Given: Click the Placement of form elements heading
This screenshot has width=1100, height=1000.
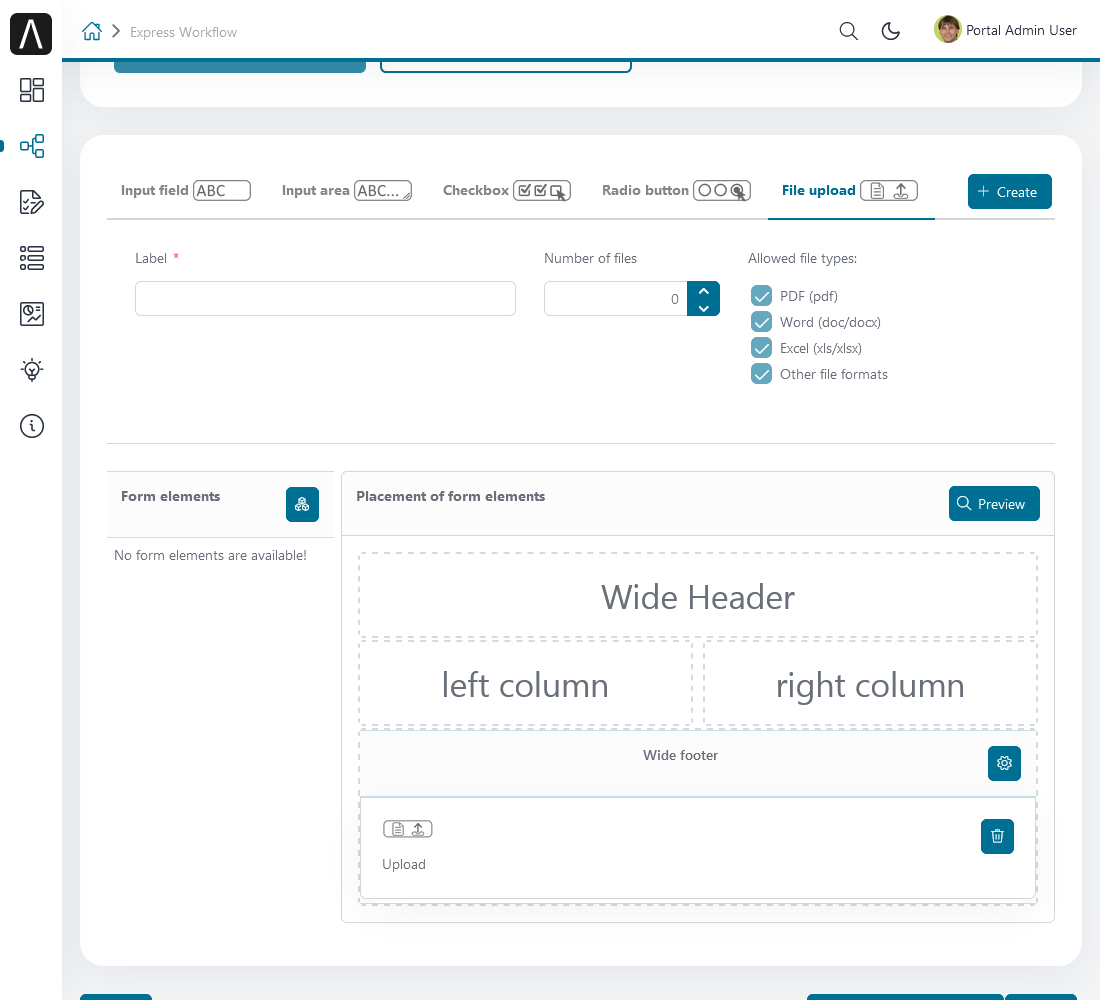Looking at the screenshot, I should [x=450, y=497].
